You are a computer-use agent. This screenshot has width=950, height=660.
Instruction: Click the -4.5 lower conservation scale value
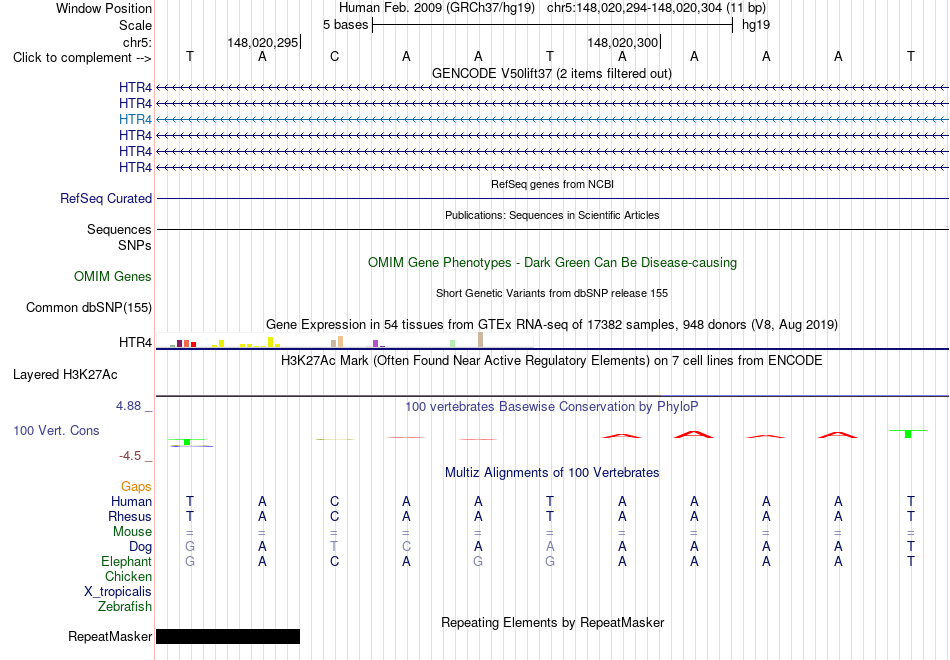[x=130, y=456]
